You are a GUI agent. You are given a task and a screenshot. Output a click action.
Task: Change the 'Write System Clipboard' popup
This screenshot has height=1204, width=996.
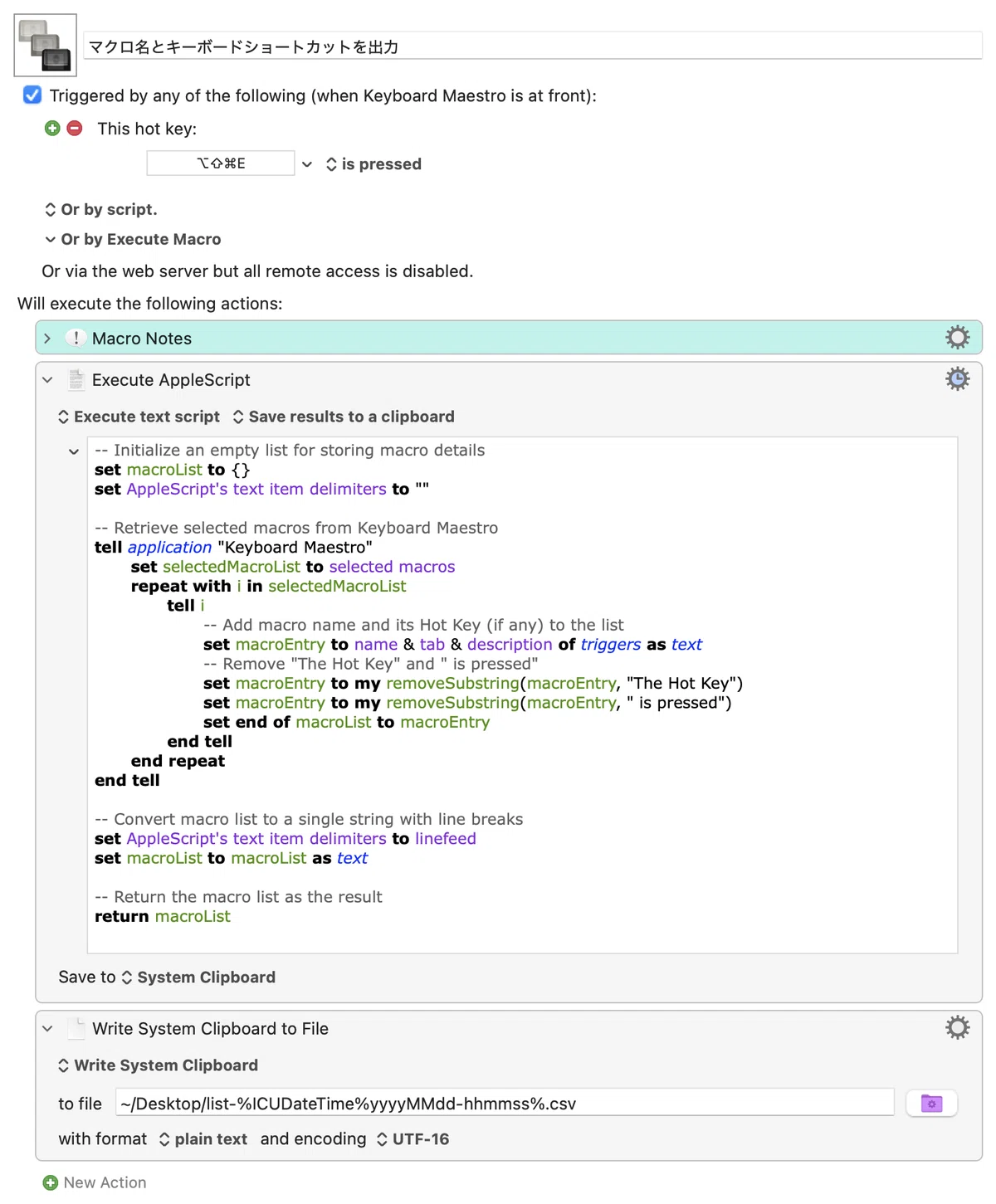pyautogui.click(x=158, y=1065)
